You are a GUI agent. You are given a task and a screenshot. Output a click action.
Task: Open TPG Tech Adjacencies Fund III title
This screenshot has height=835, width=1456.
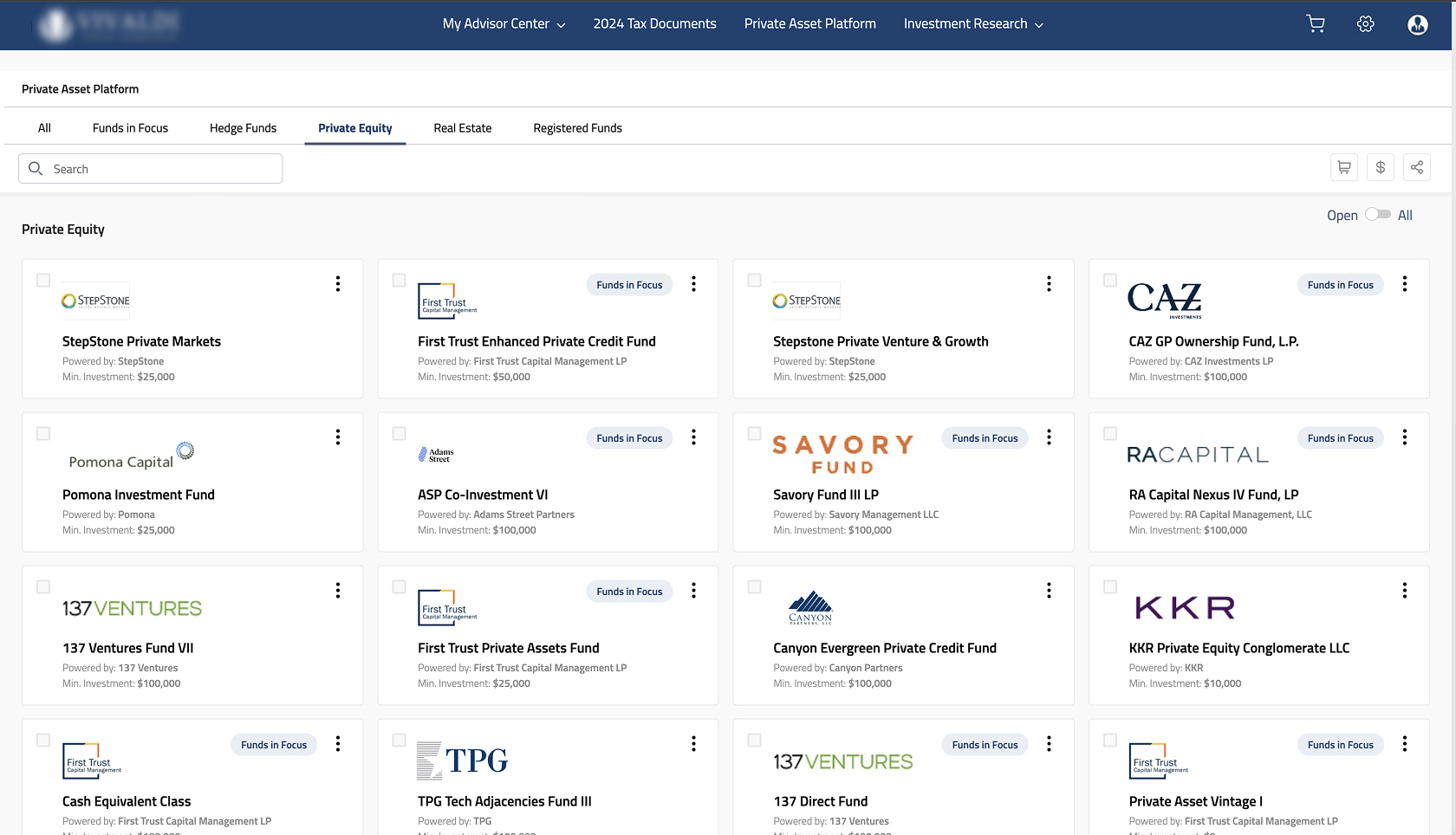pos(504,801)
